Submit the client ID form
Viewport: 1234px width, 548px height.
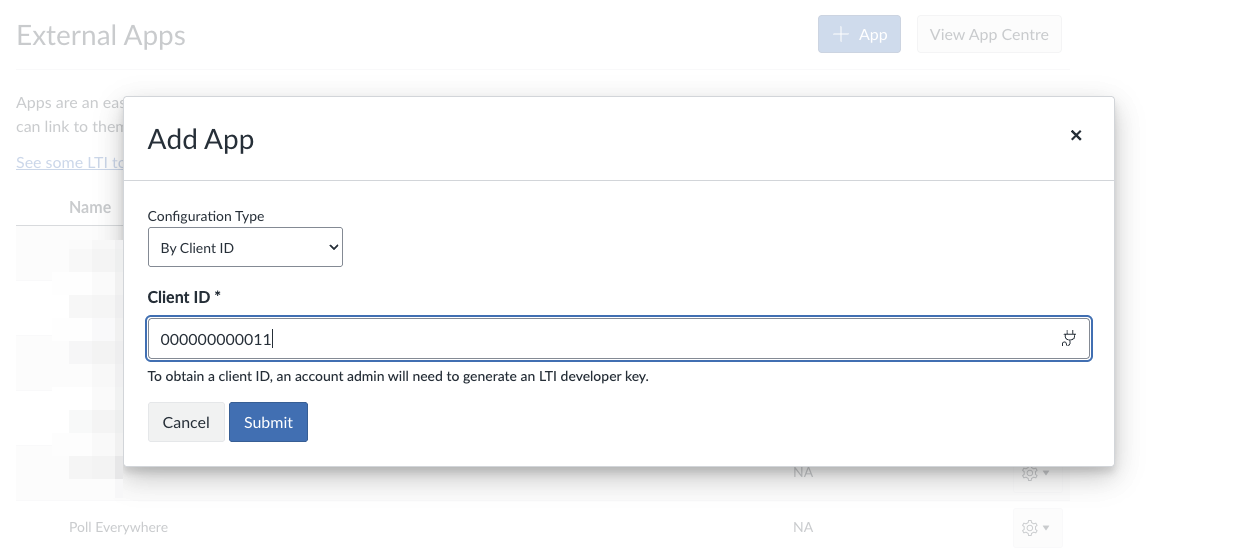pos(268,422)
